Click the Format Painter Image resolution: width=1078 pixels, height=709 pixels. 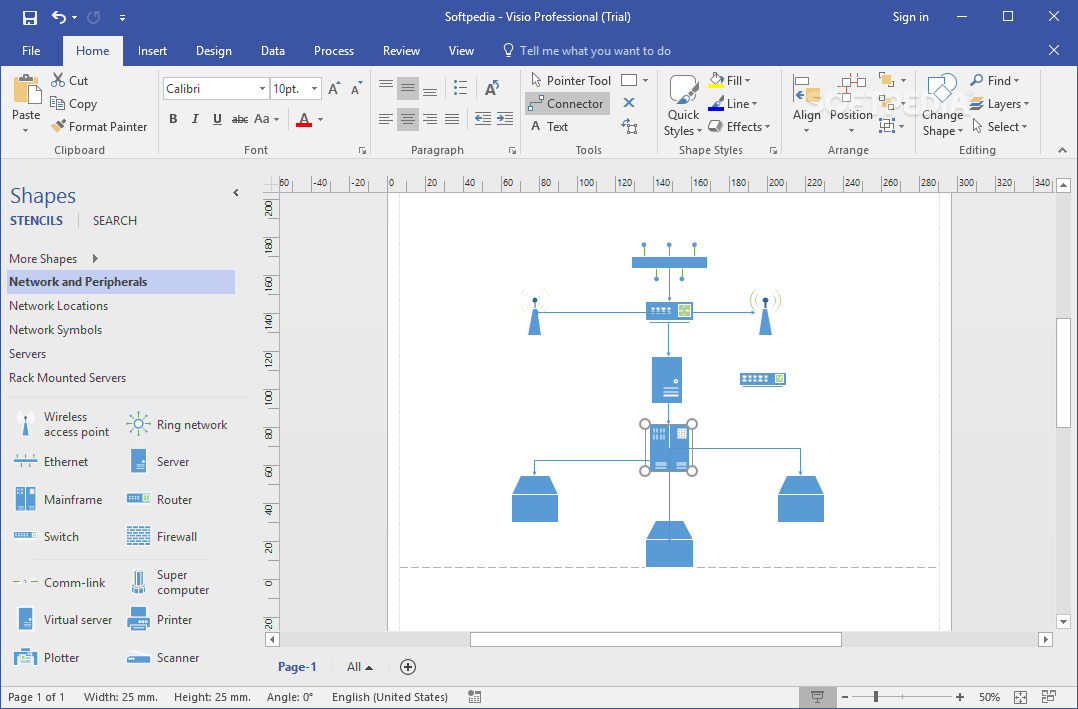(99, 126)
